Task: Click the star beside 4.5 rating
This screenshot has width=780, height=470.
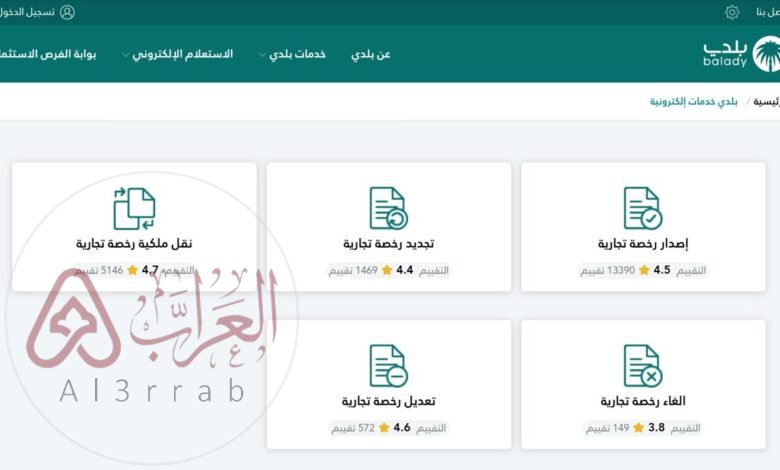Action: tap(644, 270)
